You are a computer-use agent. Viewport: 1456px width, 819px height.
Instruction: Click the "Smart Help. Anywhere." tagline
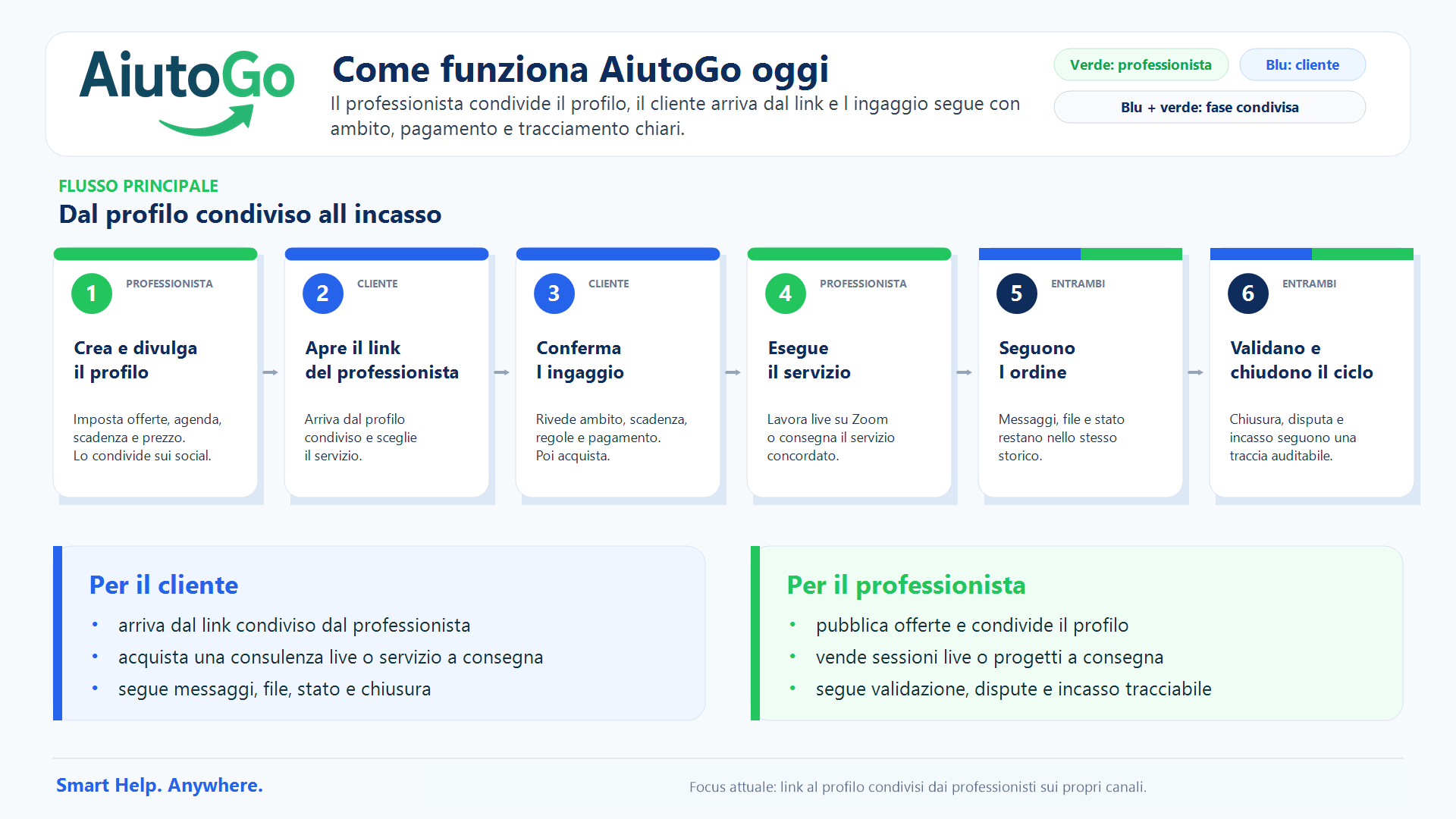(x=159, y=786)
